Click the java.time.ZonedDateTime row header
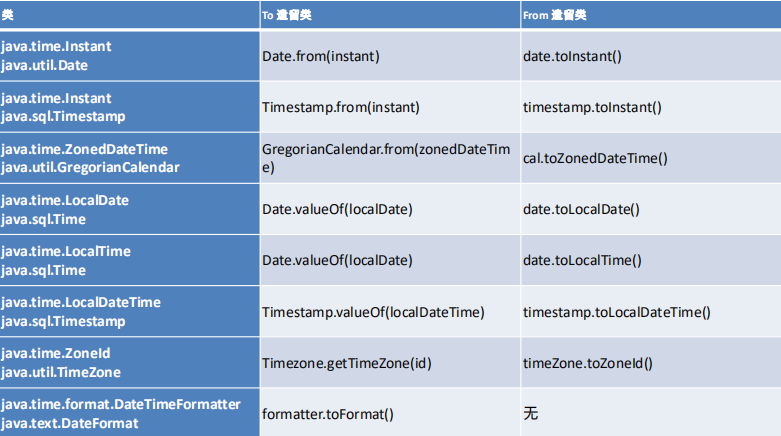 pos(130,158)
